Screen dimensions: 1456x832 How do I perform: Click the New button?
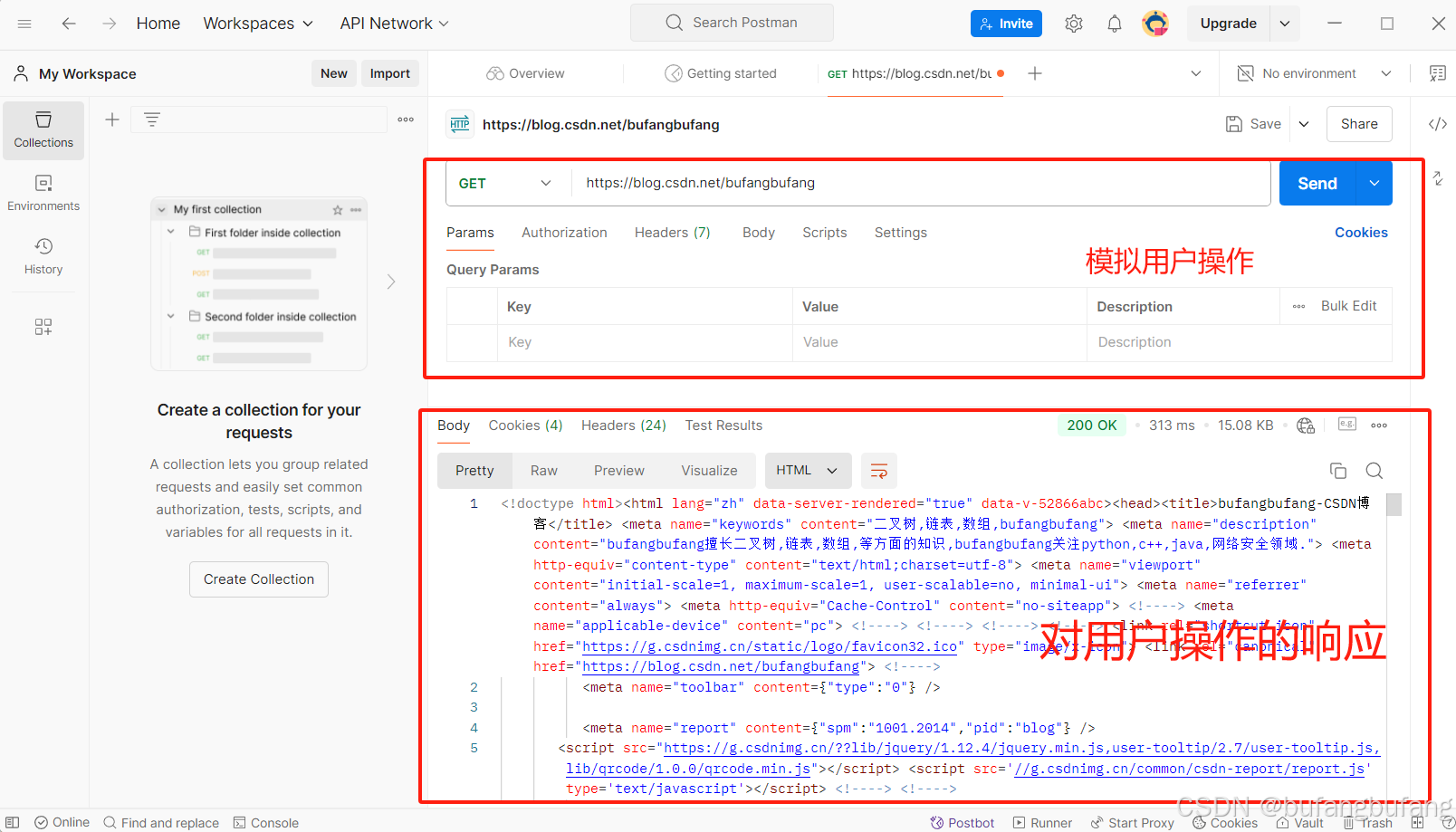point(334,73)
